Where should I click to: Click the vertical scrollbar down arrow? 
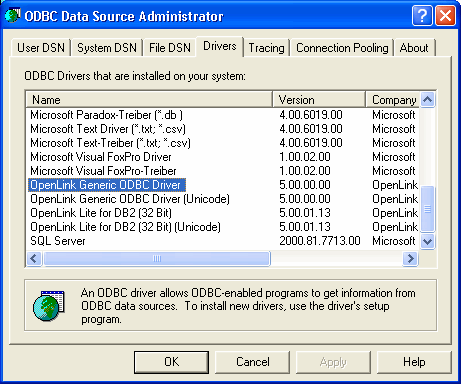click(427, 241)
